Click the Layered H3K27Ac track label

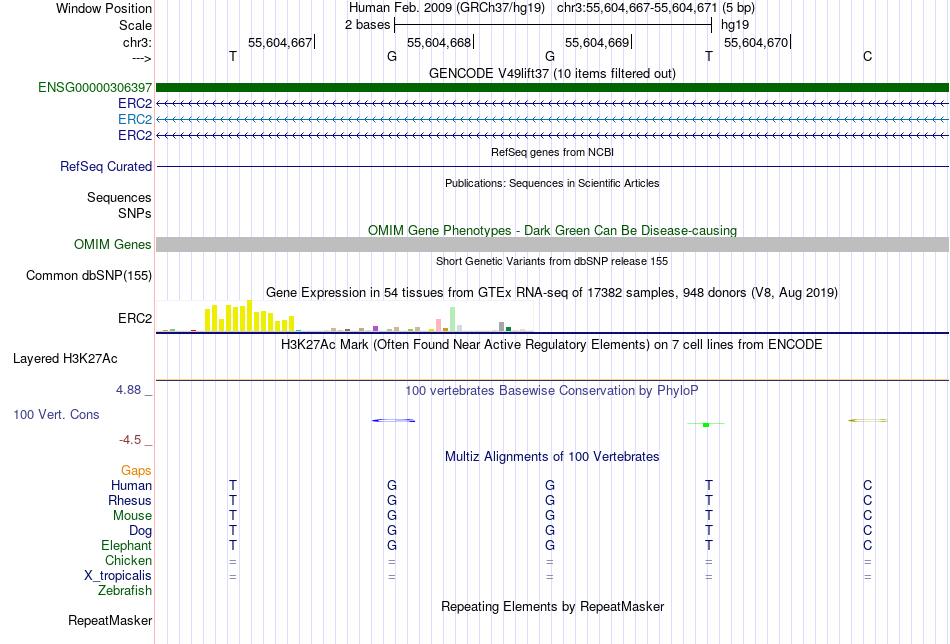tap(65, 359)
